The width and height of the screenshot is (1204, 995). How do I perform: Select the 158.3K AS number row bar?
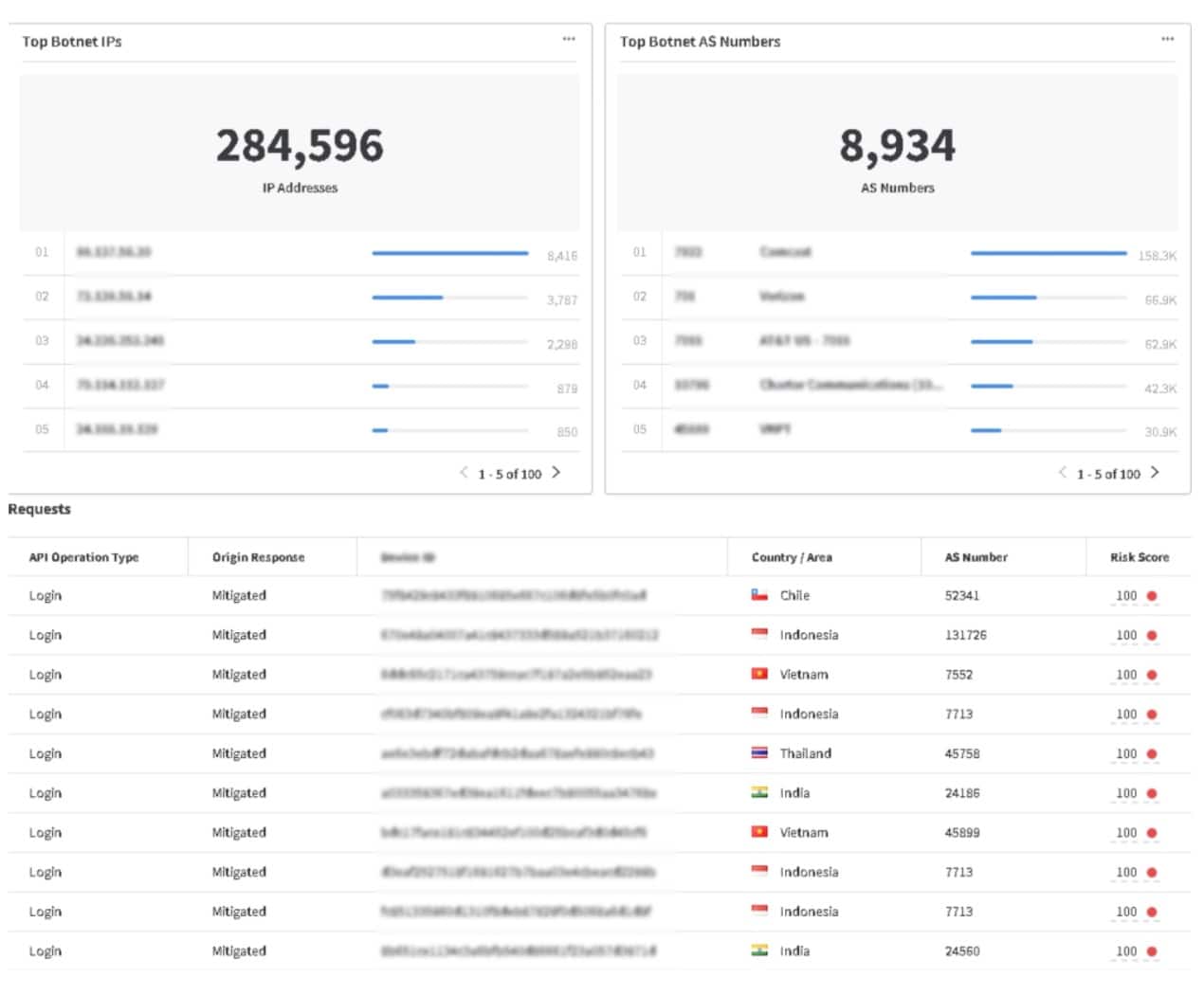point(1048,253)
